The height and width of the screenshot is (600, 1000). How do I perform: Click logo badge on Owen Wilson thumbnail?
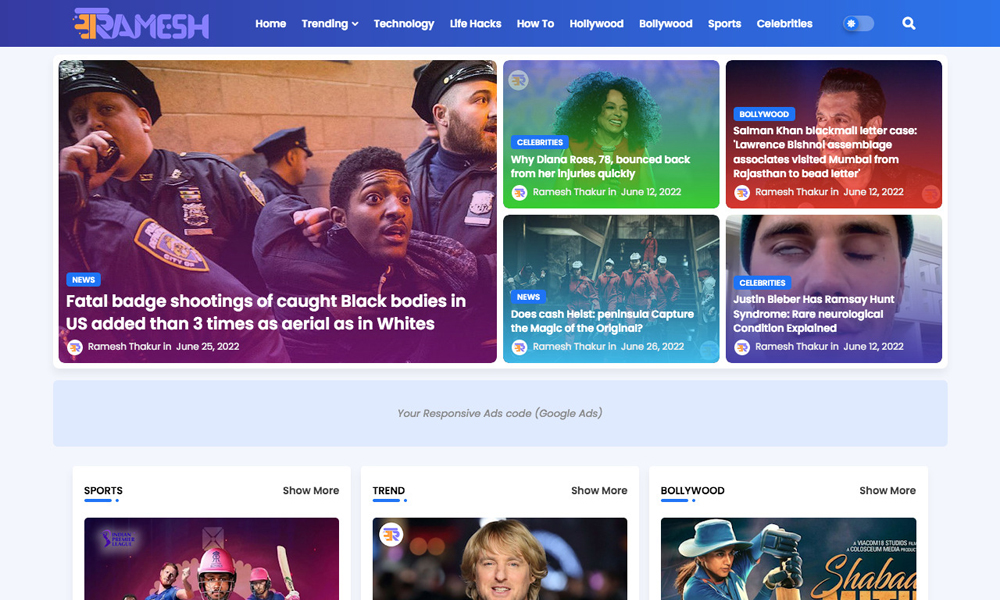click(391, 534)
